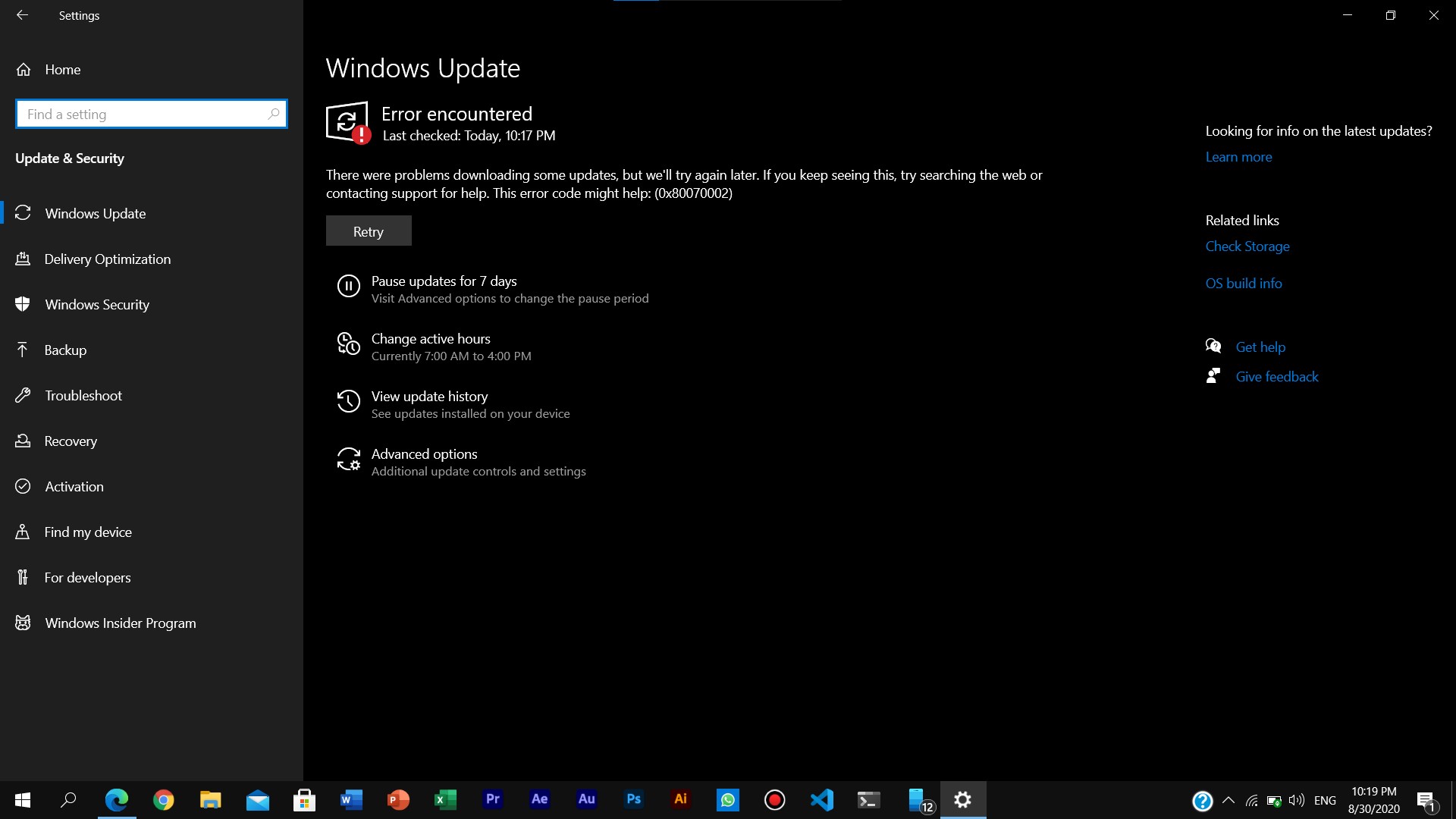Screen dimensions: 1456x819
Task: Click the Learn more link
Action: pos(1238,157)
